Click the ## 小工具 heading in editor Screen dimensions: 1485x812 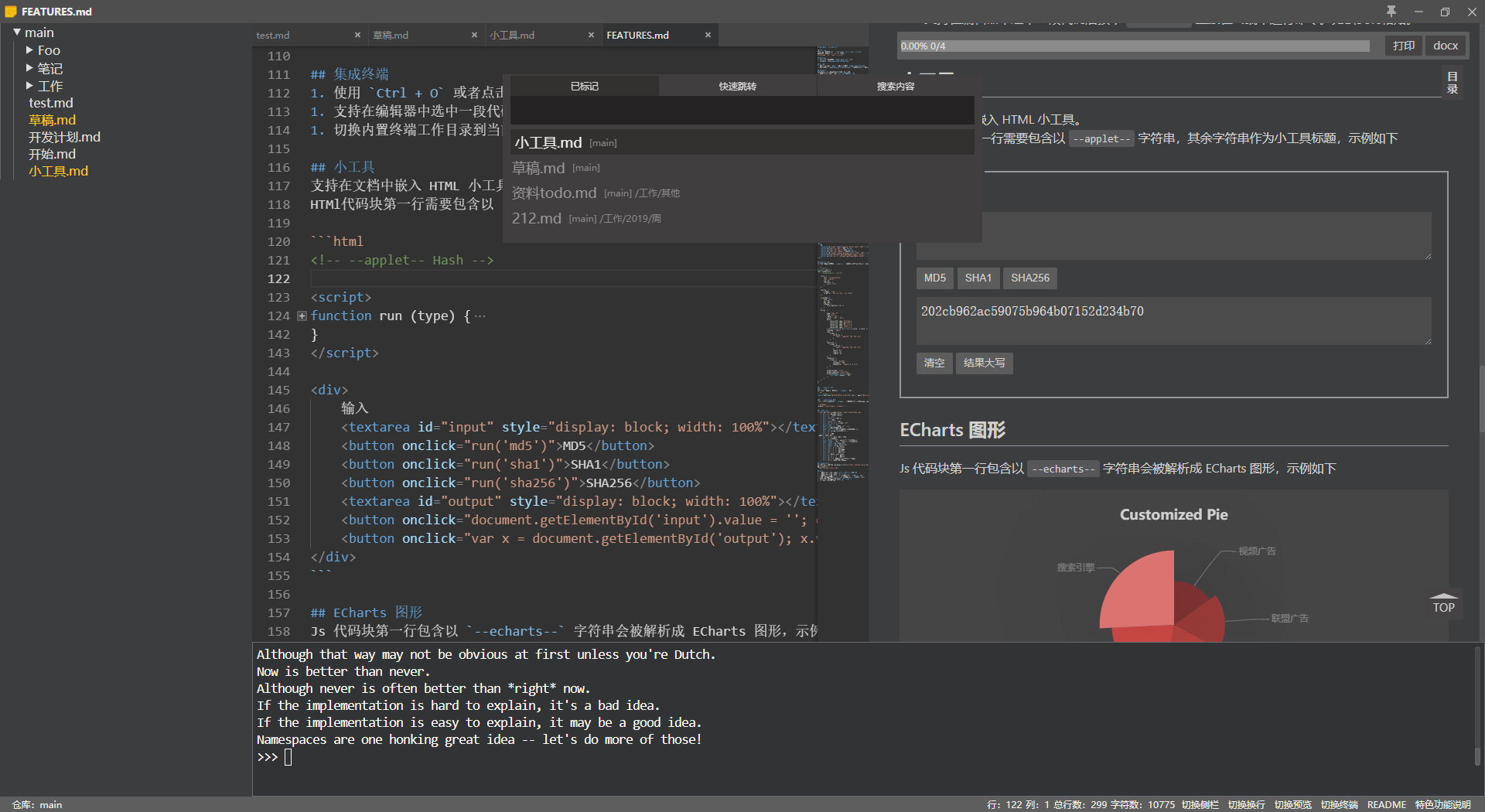pos(343,167)
